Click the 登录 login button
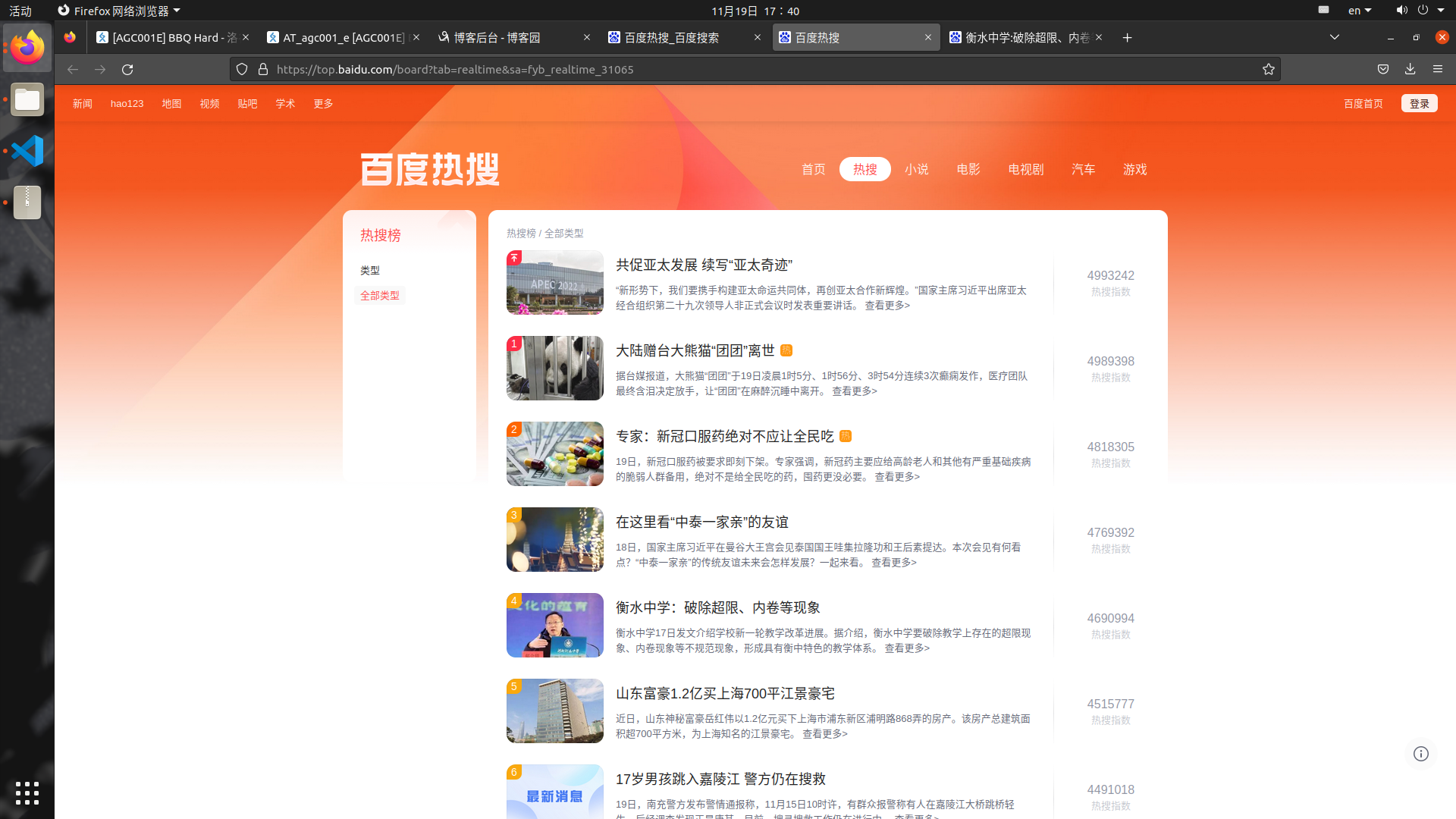 [x=1419, y=103]
